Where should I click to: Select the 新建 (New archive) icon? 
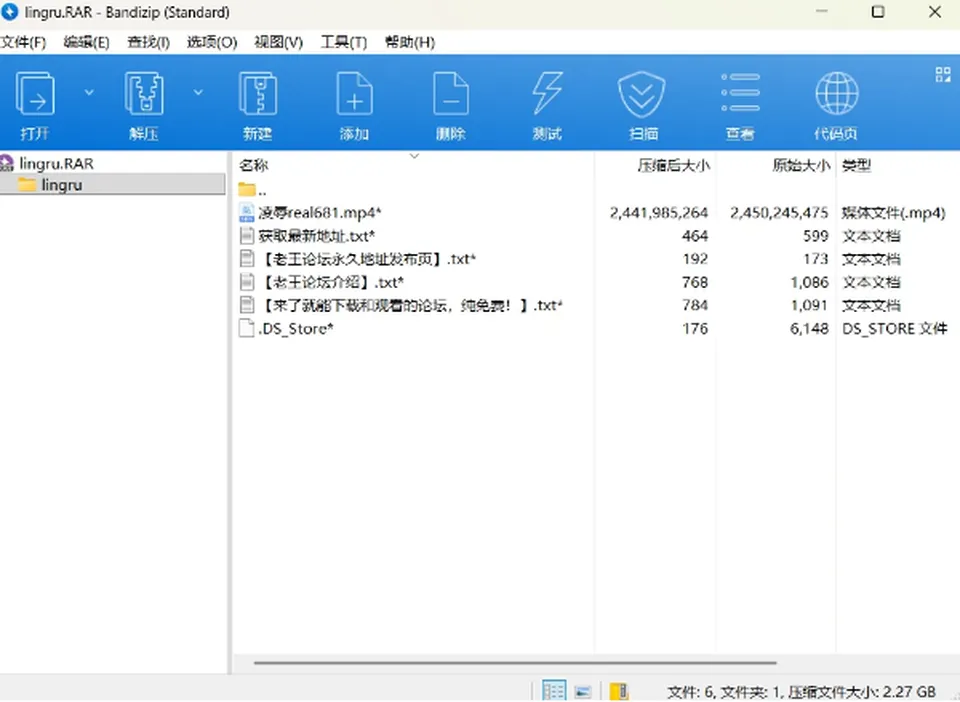[x=257, y=94]
